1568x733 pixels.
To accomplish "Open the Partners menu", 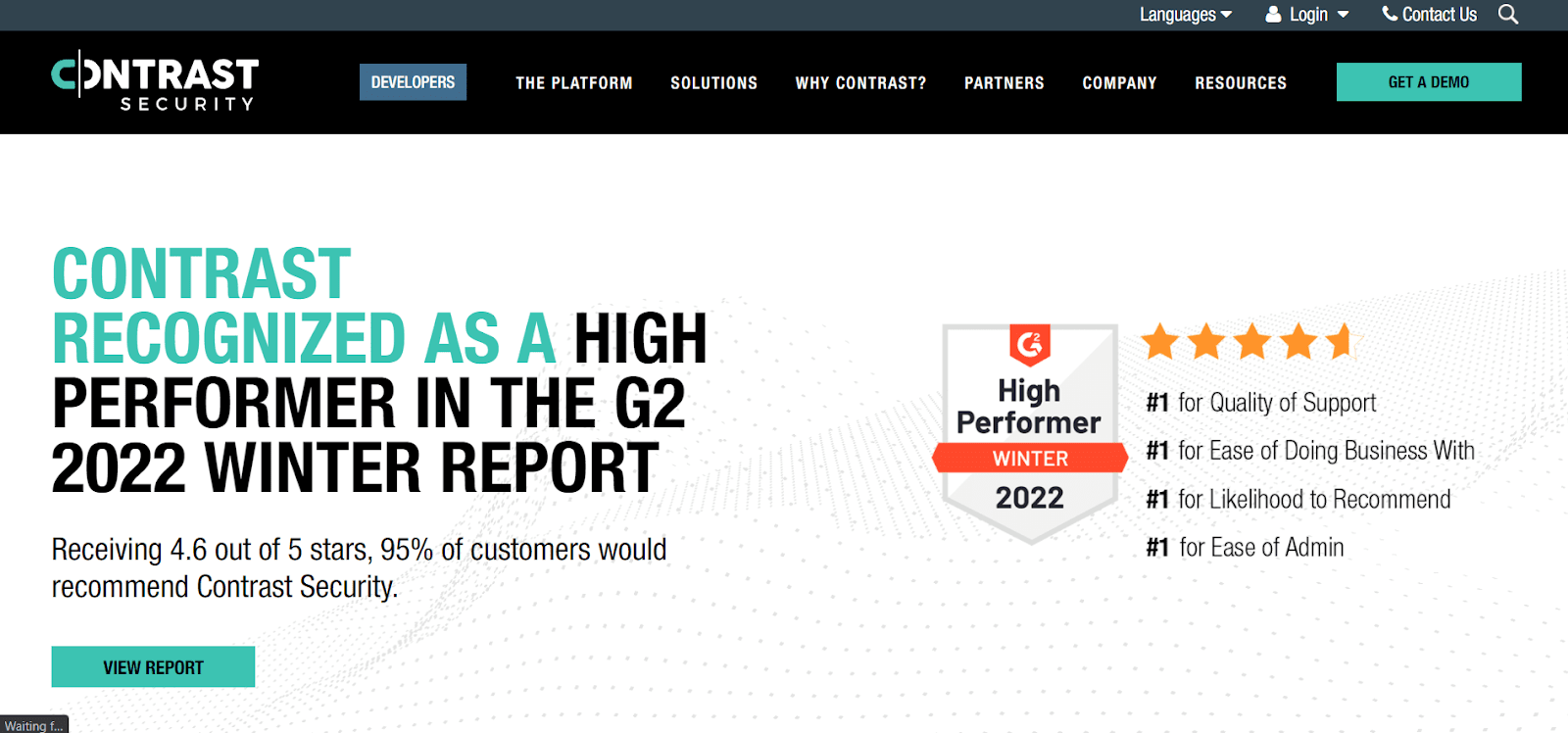I will 1004,83.
